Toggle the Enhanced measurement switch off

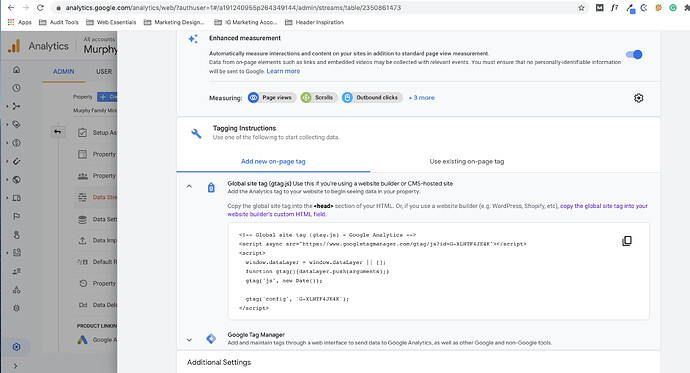[634, 55]
